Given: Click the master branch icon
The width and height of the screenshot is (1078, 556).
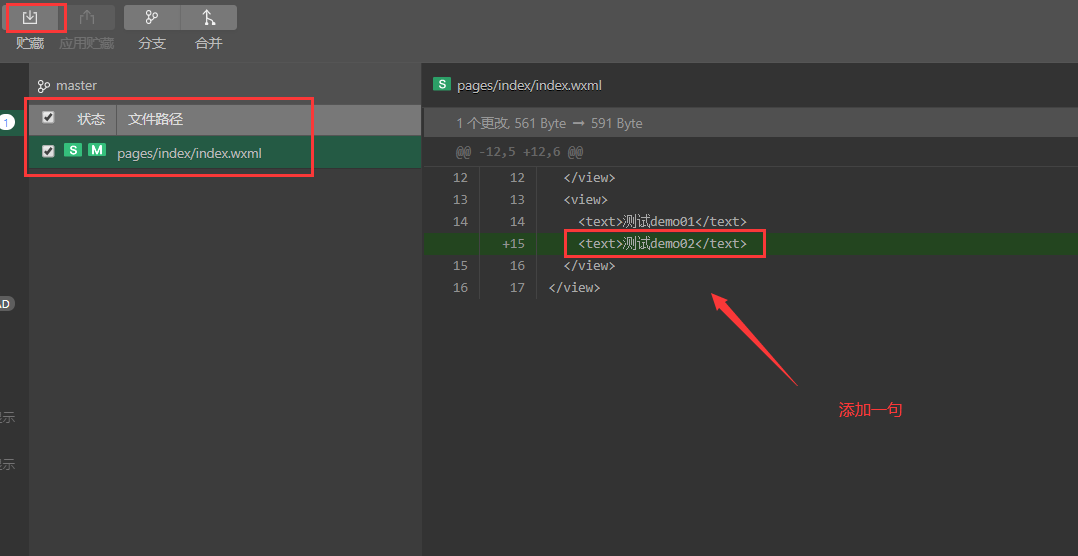Looking at the screenshot, I should (x=44, y=86).
